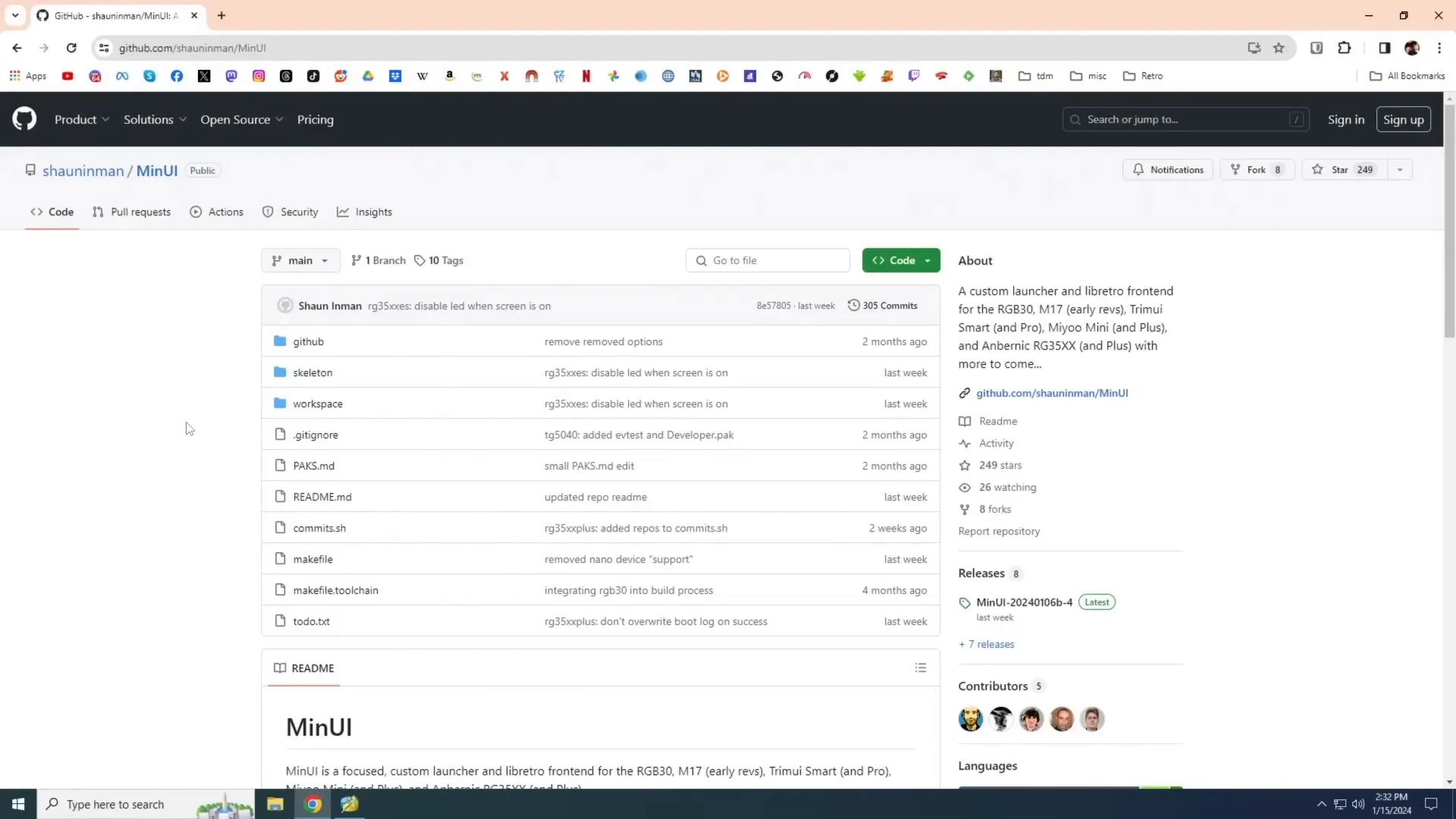Go back to previous page
The width and height of the screenshot is (1456, 819).
tap(17, 48)
